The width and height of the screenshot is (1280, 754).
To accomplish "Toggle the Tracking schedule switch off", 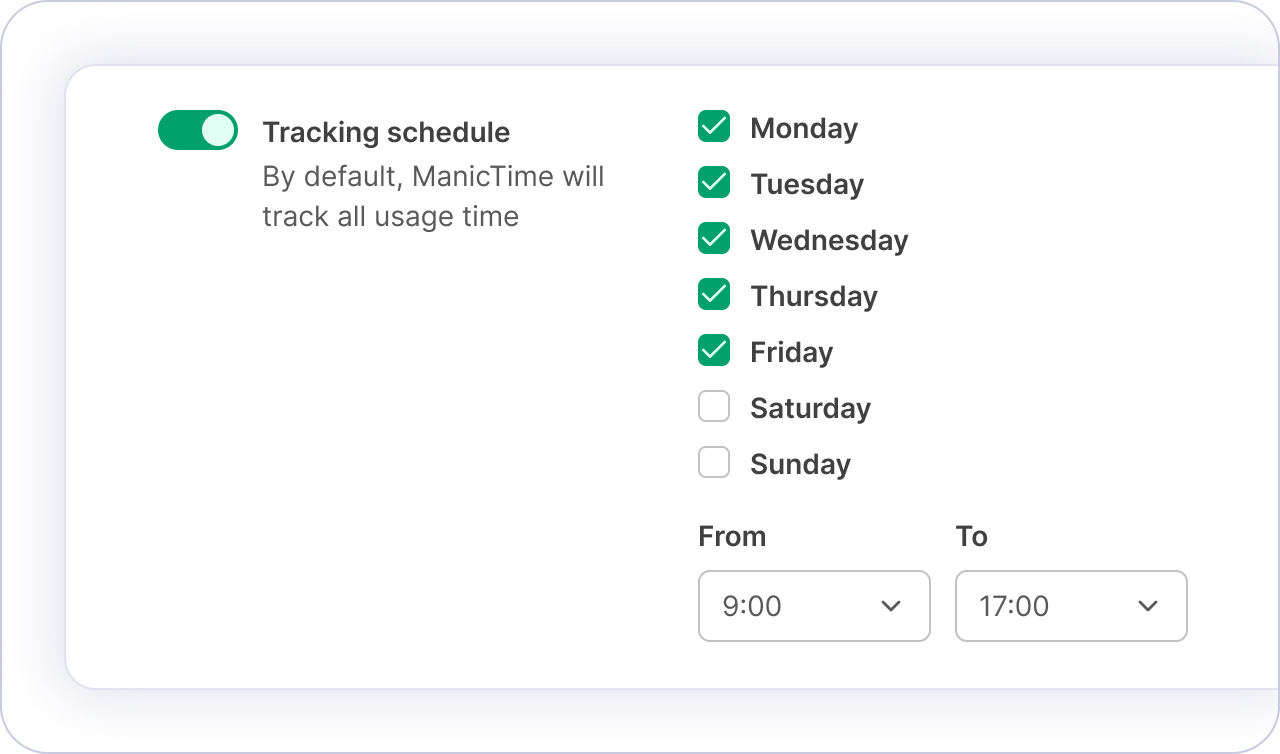I will pos(198,130).
